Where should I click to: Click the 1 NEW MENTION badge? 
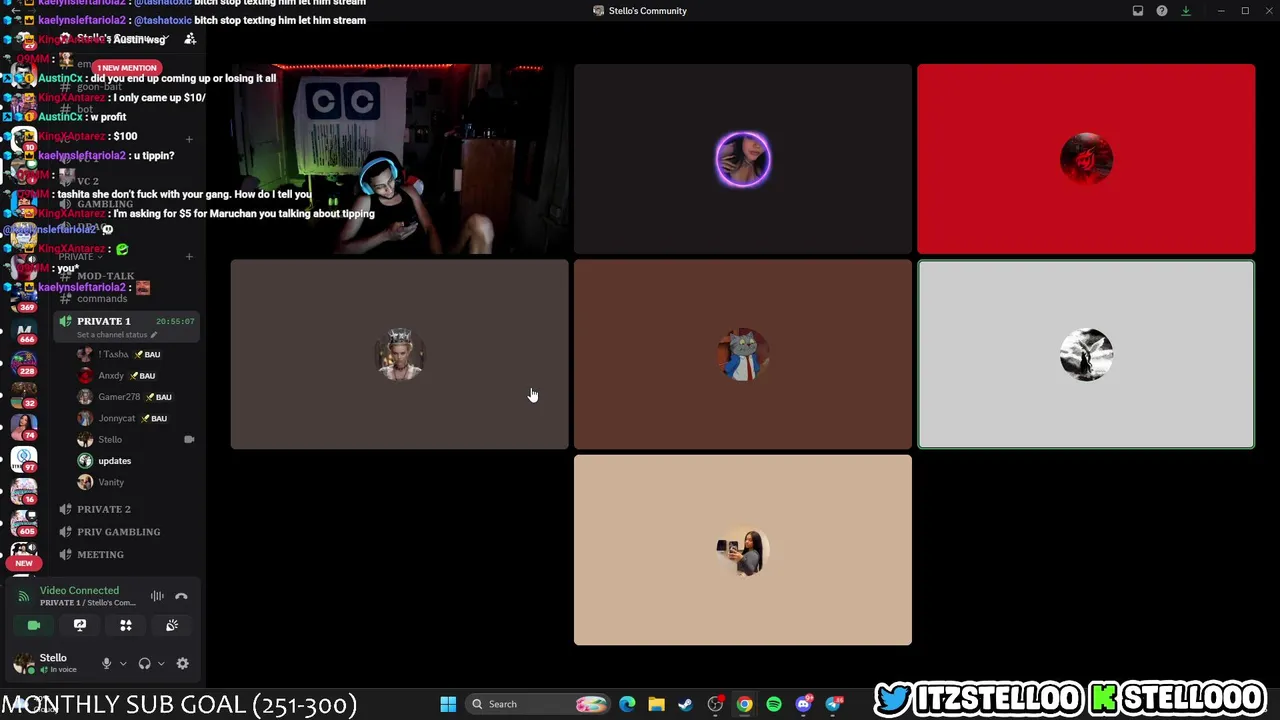coord(127,67)
